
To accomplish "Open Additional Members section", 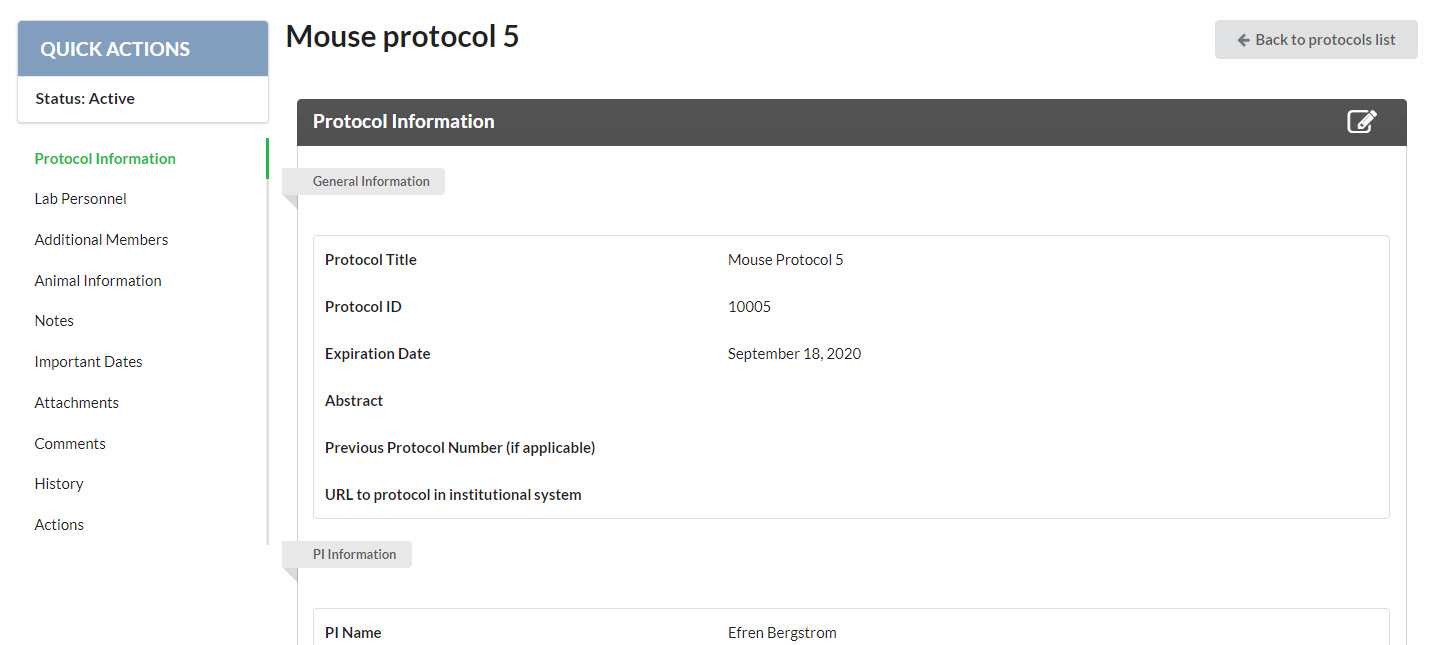I will 101,240.
